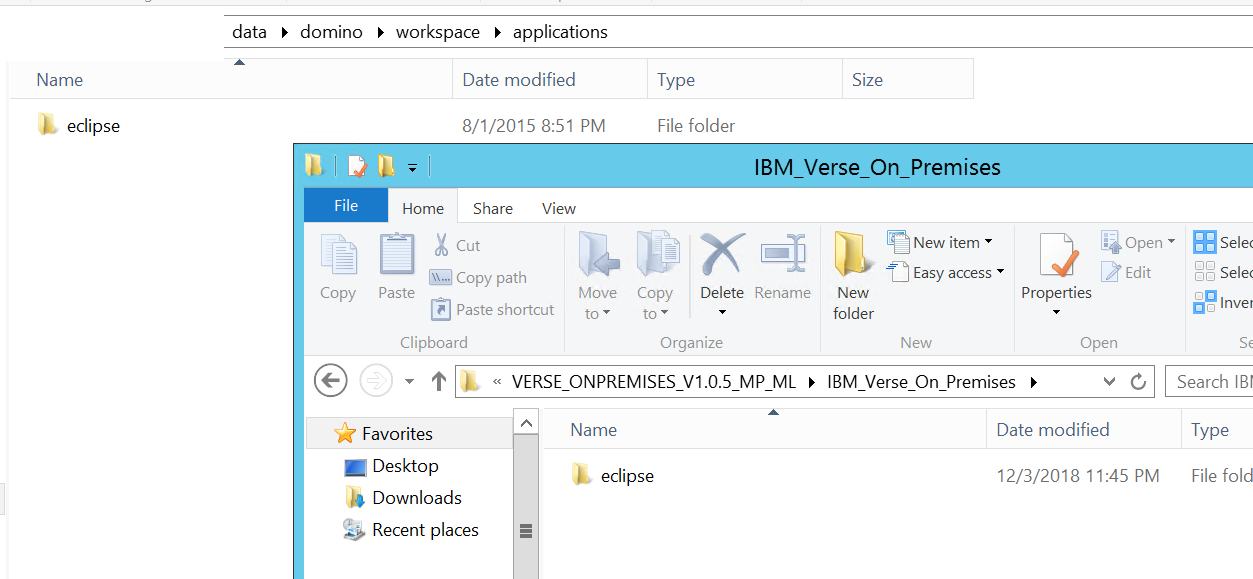The image size is (1253, 579).
Task: Expand the Delete dropdown arrow
Action: click(722, 312)
